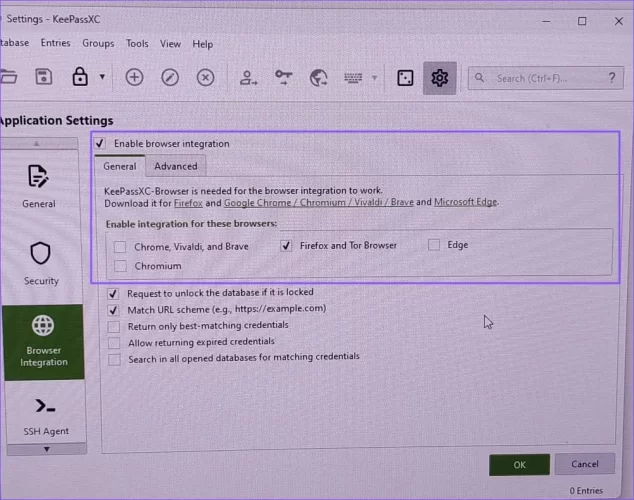Uncheck Enable browser integration

point(100,144)
